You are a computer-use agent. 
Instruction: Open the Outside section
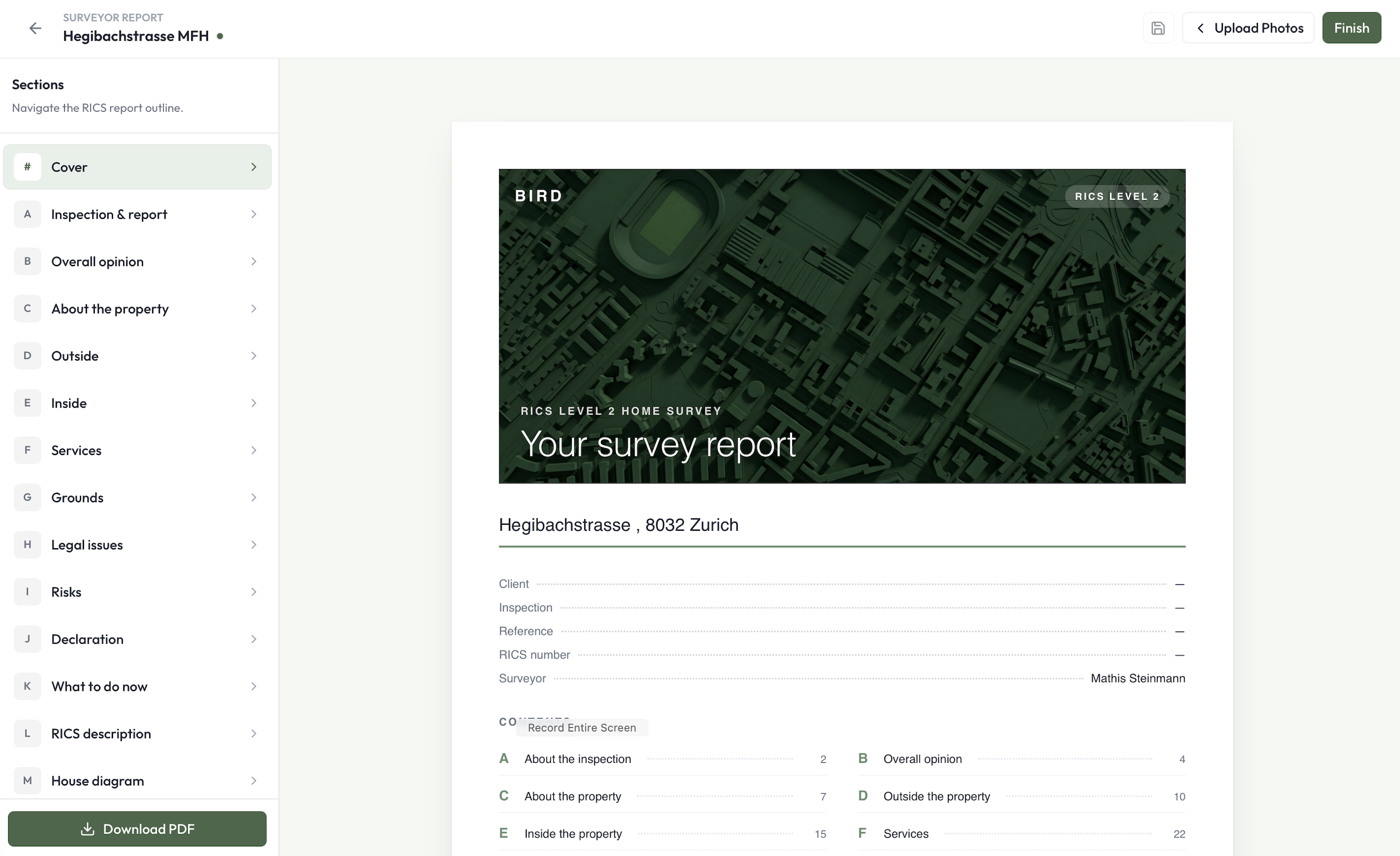coord(137,356)
